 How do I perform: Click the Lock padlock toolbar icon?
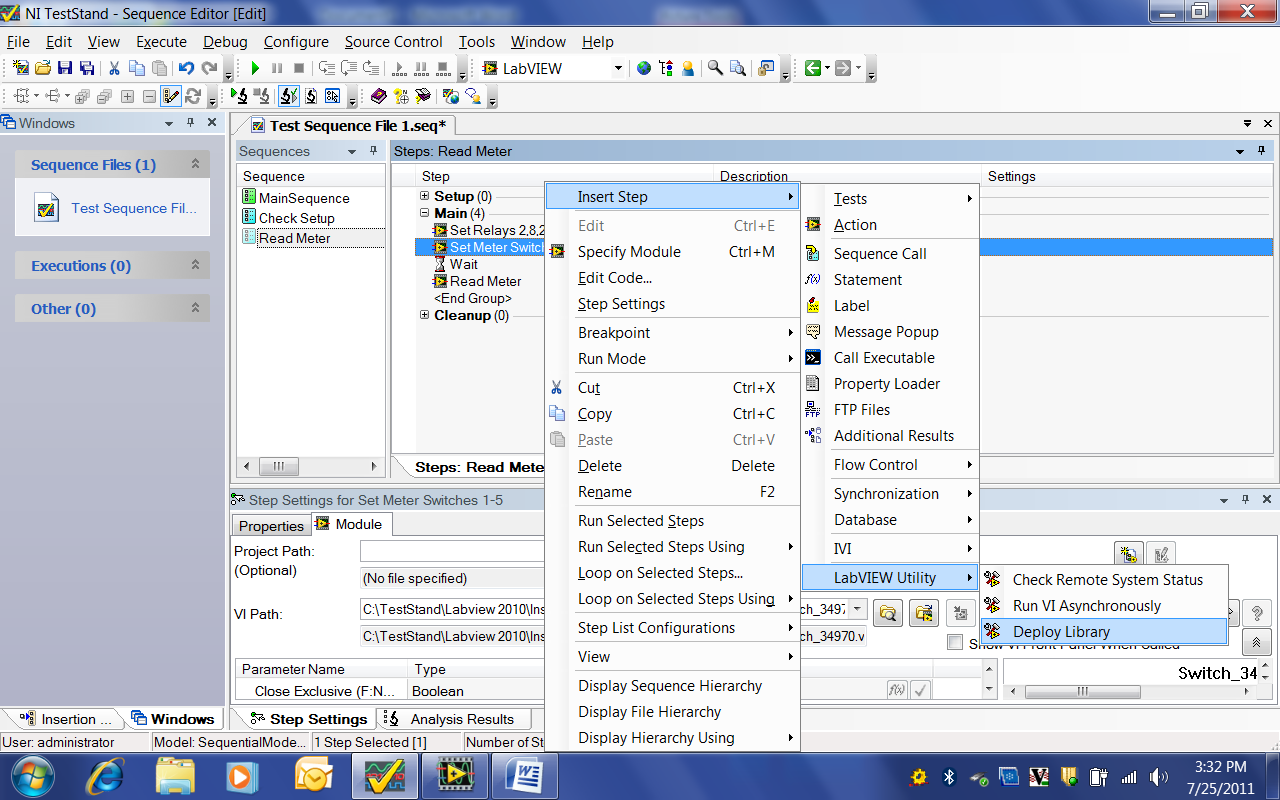(766, 68)
